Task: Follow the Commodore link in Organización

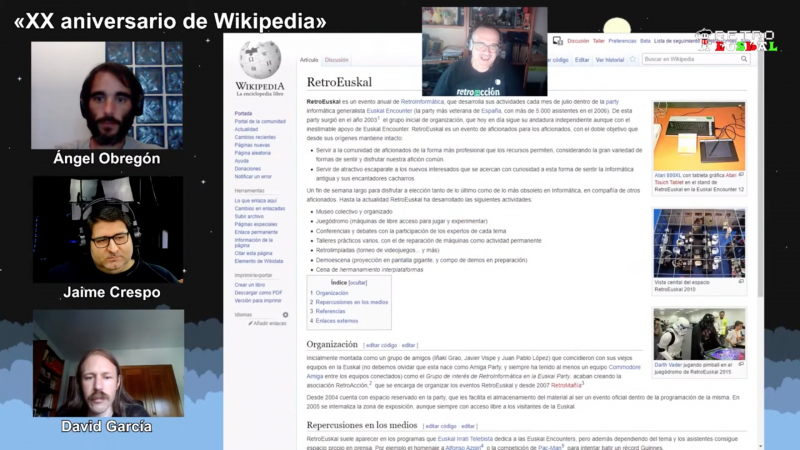Action: coord(624,367)
